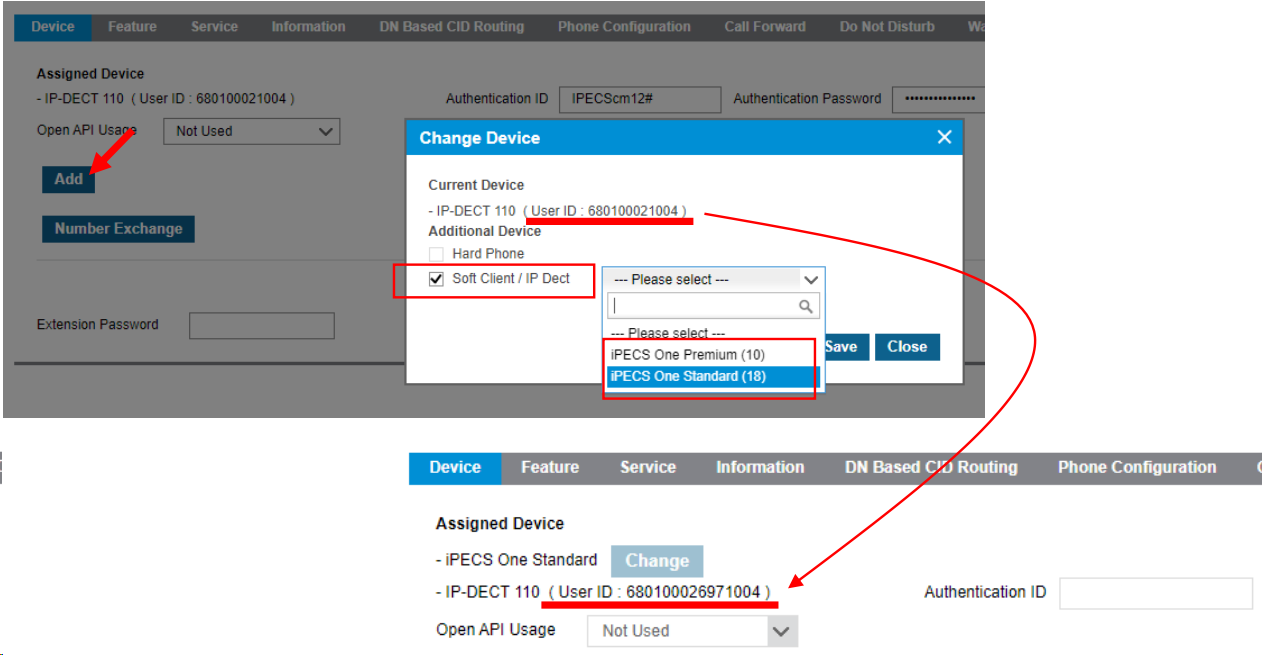Select the Device tab in lower panel
Image resolution: width=1264 pixels, height=655 pixels.
[x=455, y=467]
